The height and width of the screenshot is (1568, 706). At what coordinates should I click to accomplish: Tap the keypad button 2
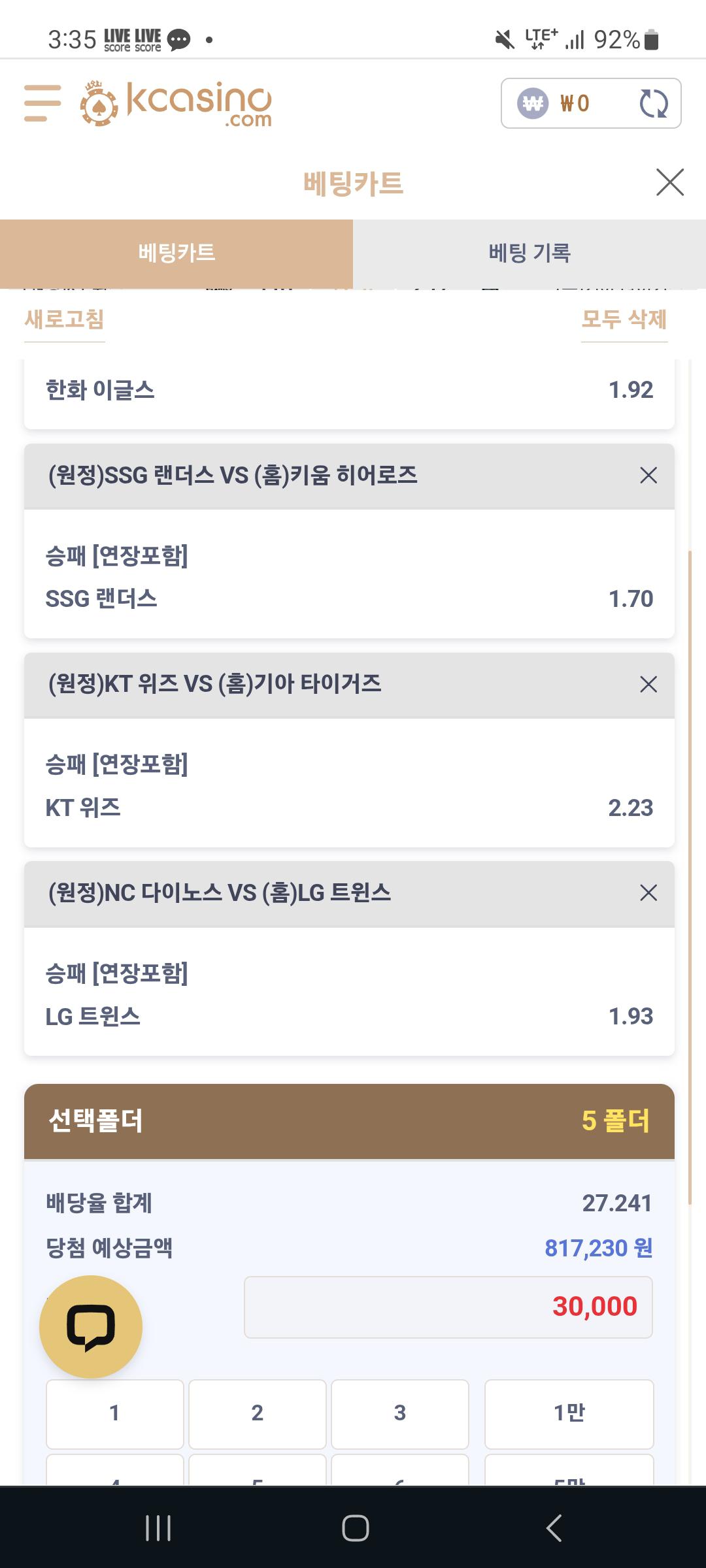point(258,1414)
